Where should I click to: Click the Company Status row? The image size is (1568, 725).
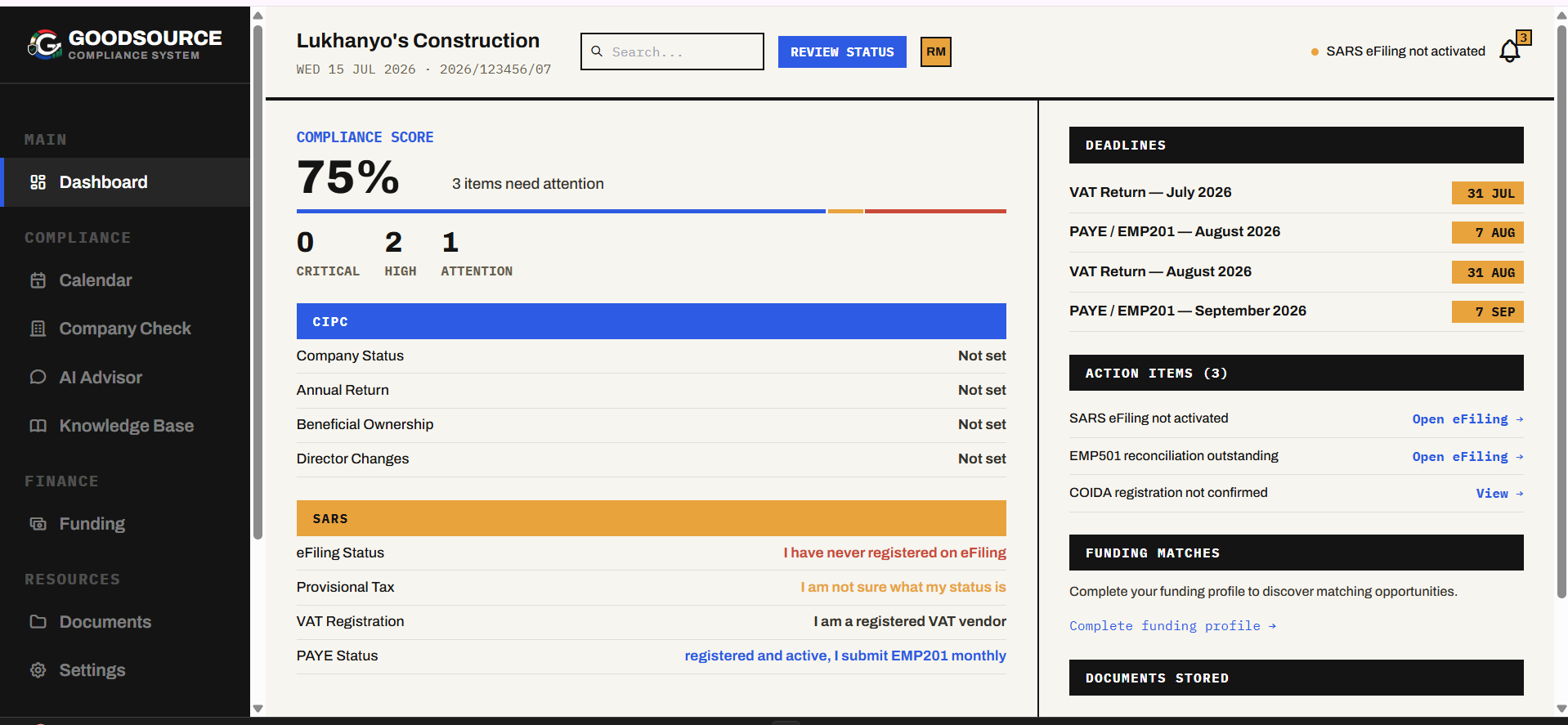651,356
